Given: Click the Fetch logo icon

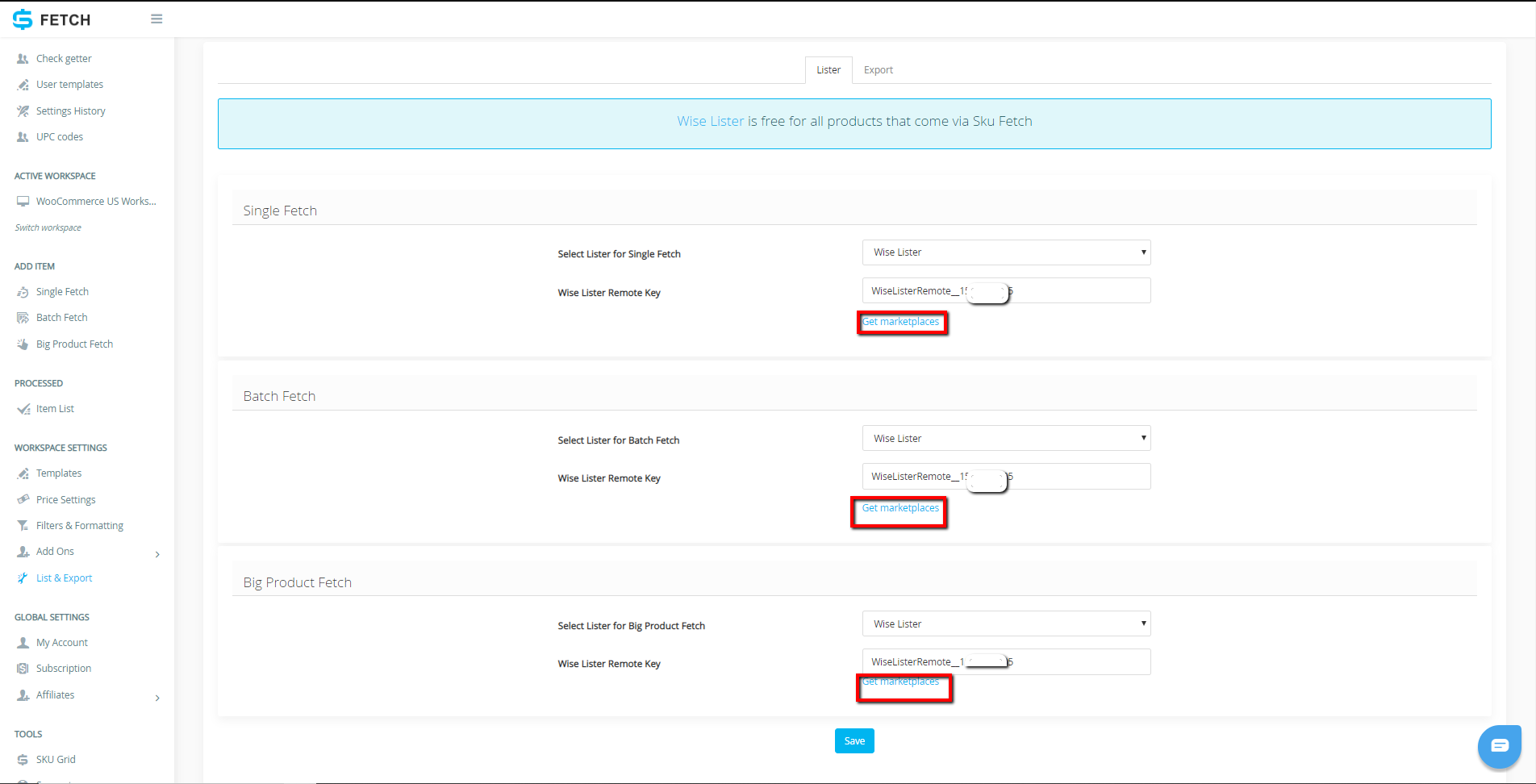Looking at the screenshot, I should point(23,19).
